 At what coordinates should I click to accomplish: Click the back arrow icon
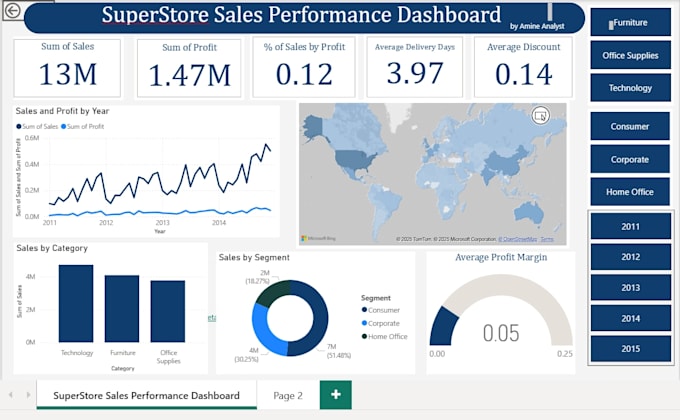click(x=13, y=10)
